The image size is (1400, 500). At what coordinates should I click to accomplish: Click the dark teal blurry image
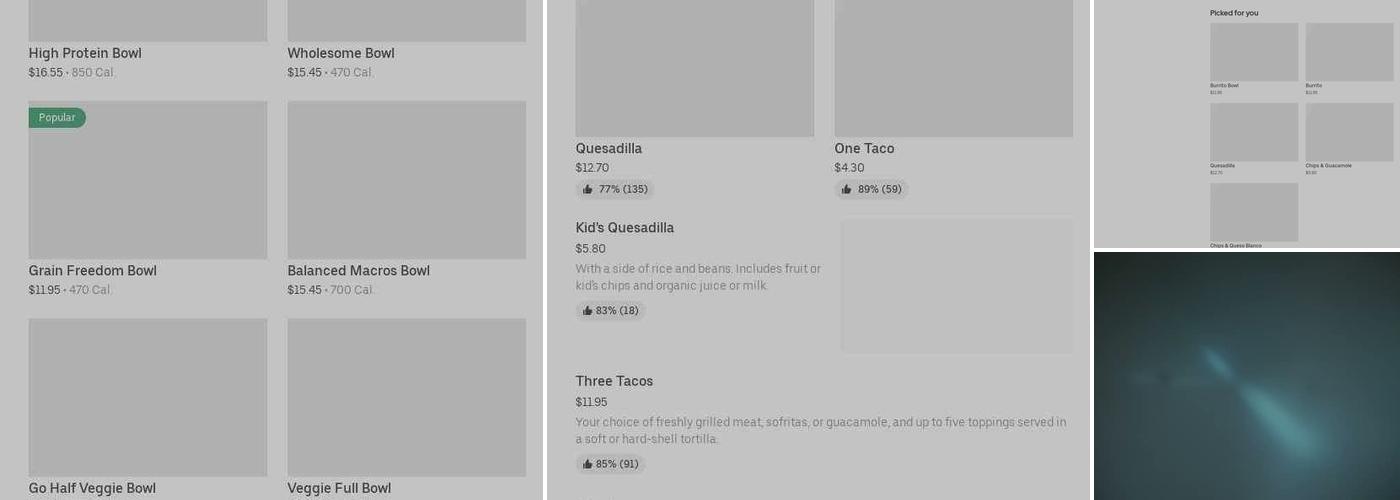click(1247, 376)
